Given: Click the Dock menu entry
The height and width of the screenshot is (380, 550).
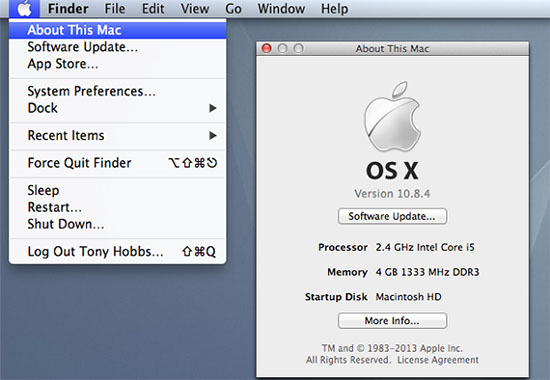Looking at the screenshot, I should click(118, 108).
